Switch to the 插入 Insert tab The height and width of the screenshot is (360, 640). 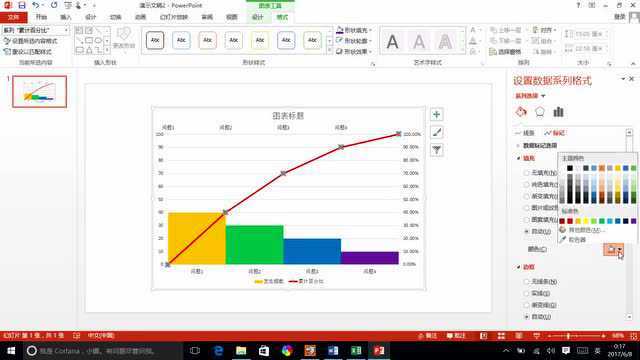[x=66, y=17]
